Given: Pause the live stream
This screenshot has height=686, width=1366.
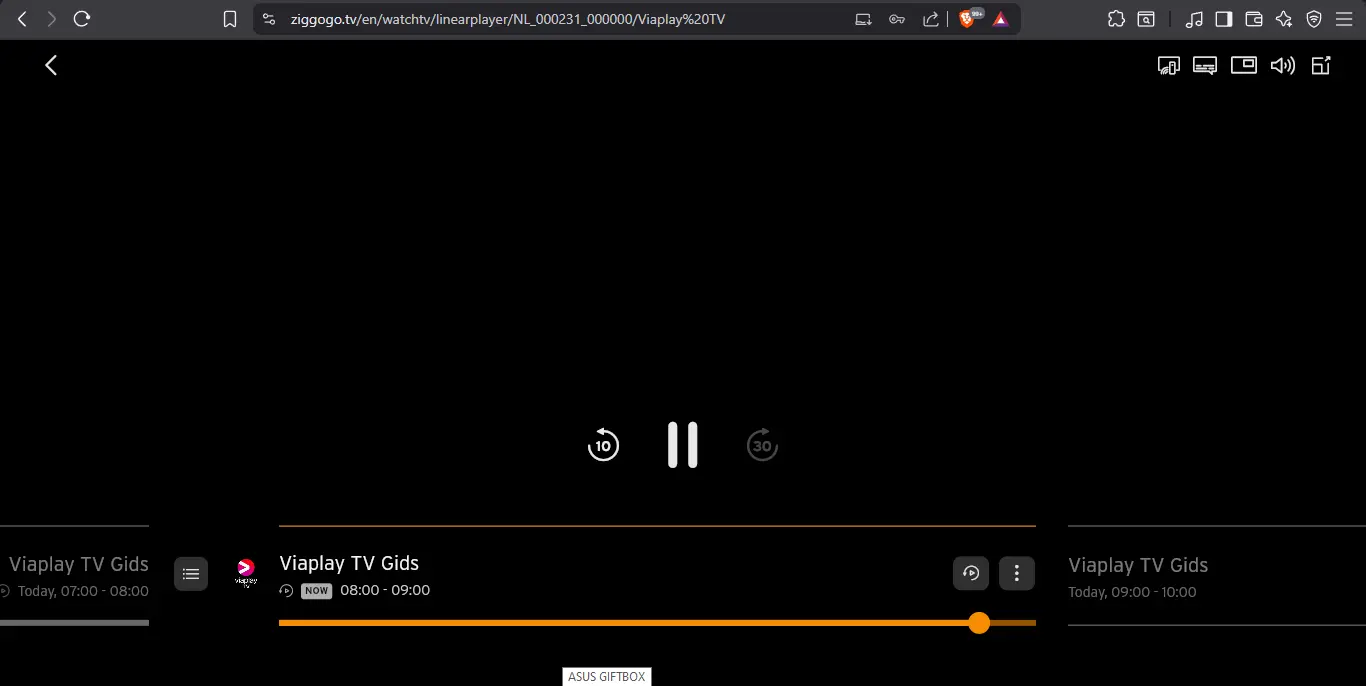Looking at the screenshot, I should point(683,445).
